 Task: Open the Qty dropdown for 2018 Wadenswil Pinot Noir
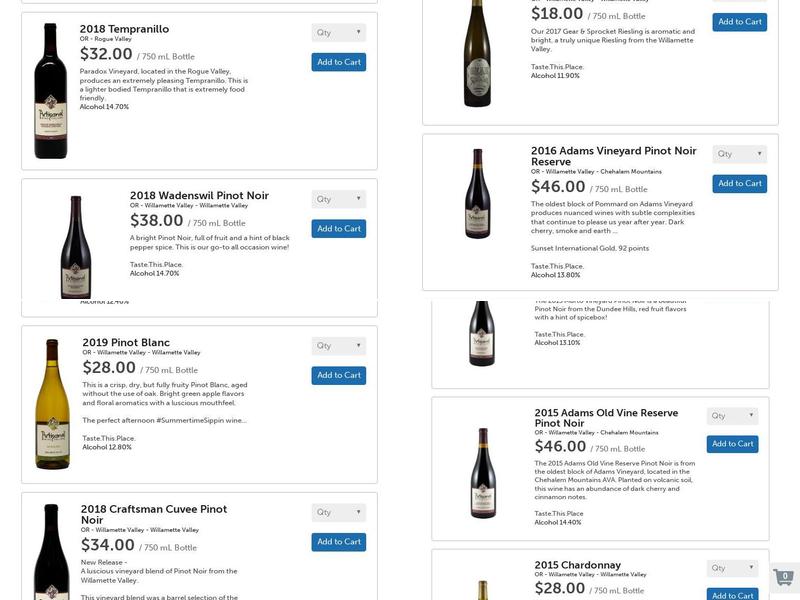pyautogui.click(x=337, y=199)
